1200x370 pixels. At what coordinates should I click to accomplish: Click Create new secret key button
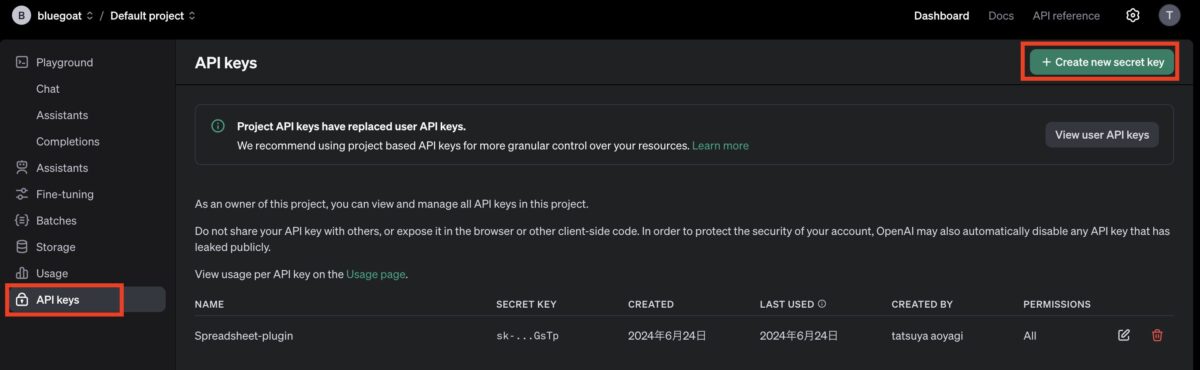1102,62
